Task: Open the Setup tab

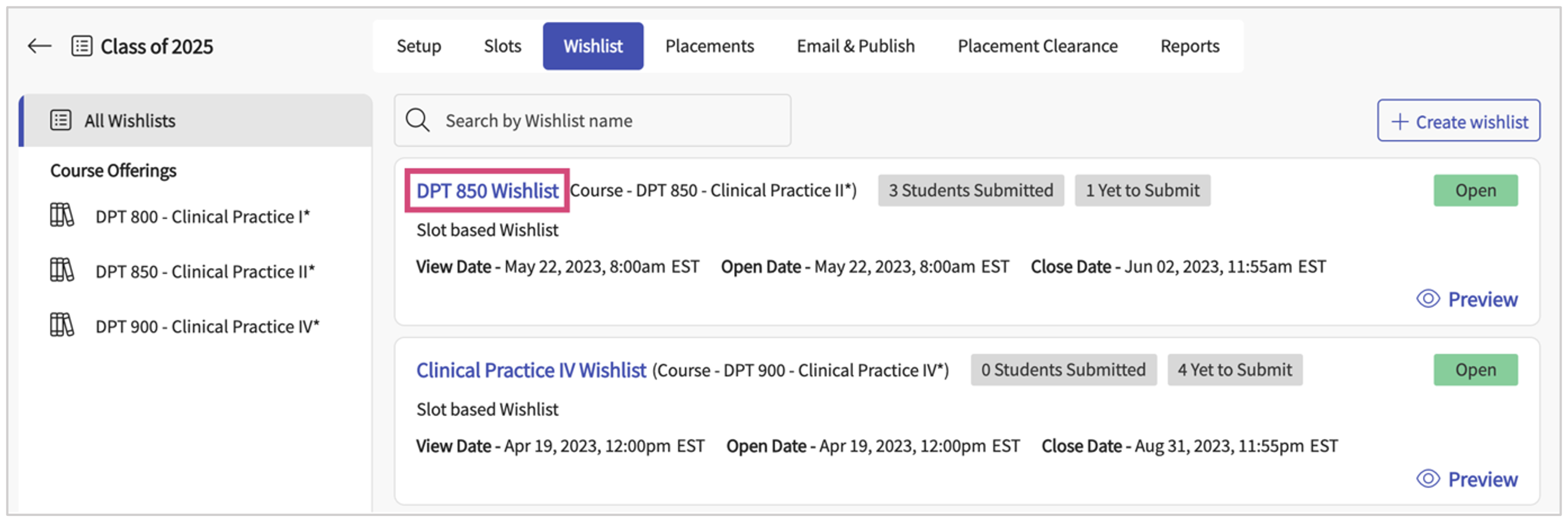Action: coord(418,46)
